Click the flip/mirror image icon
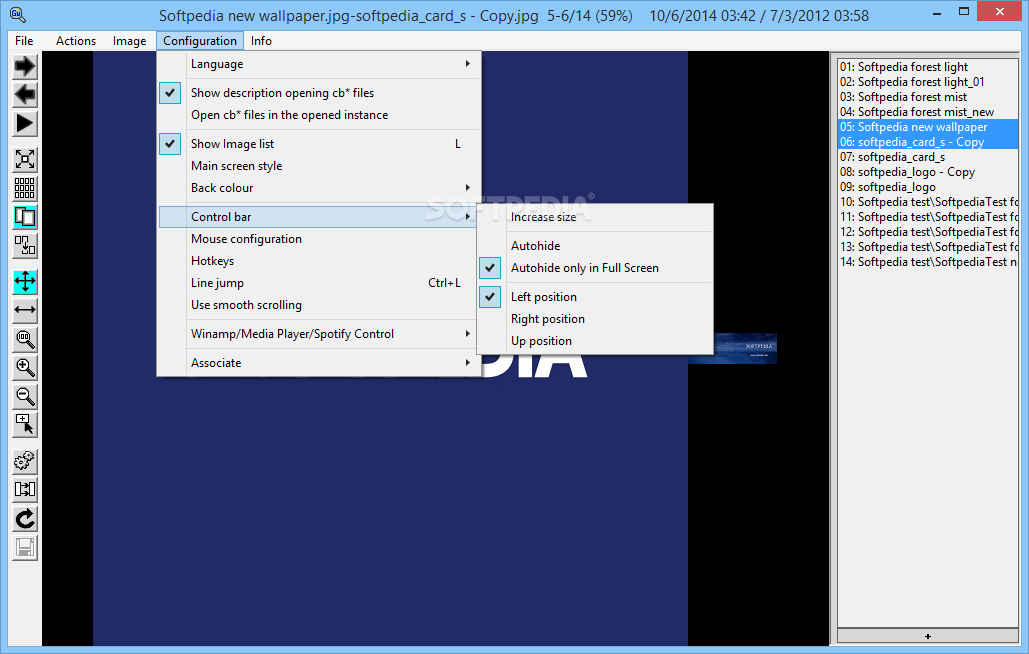The width and height of the screenshot is (1029, 654). (x=25, y=490)
